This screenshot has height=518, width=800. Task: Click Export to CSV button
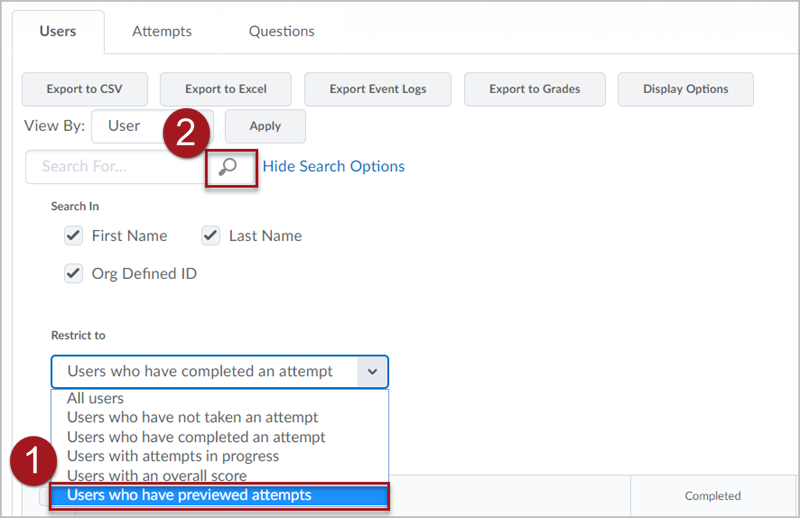coord(85,89)
